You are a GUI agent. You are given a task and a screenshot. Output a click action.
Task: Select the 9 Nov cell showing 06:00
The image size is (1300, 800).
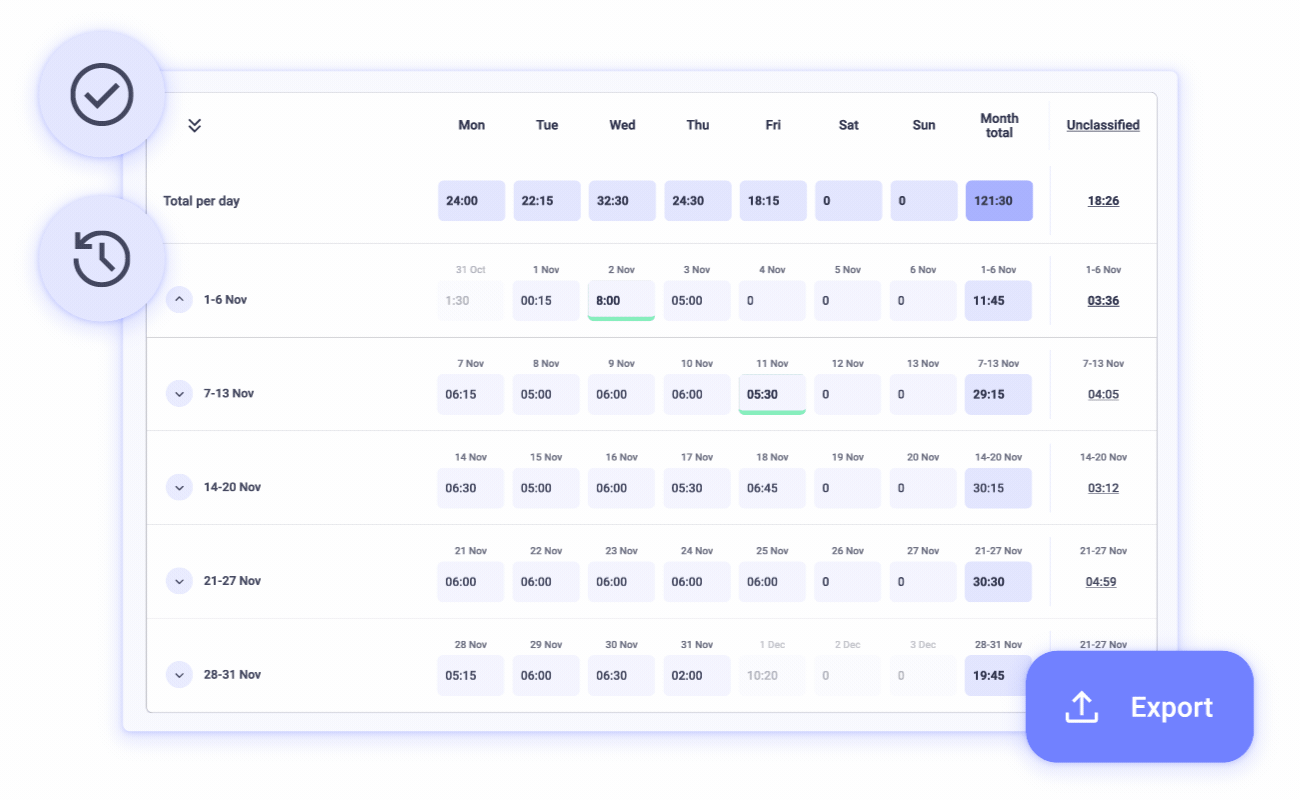(622, 395)
